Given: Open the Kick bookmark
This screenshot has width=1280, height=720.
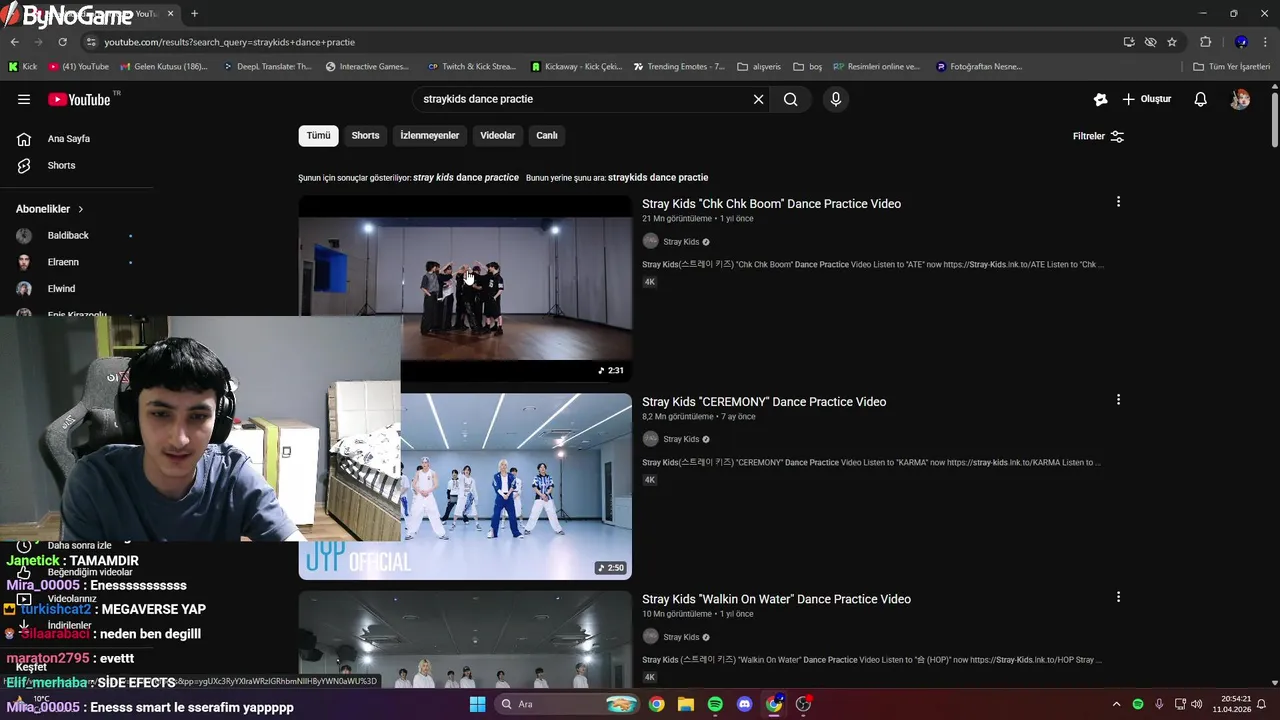Looking at the screenshot, I should coord(22,67).
